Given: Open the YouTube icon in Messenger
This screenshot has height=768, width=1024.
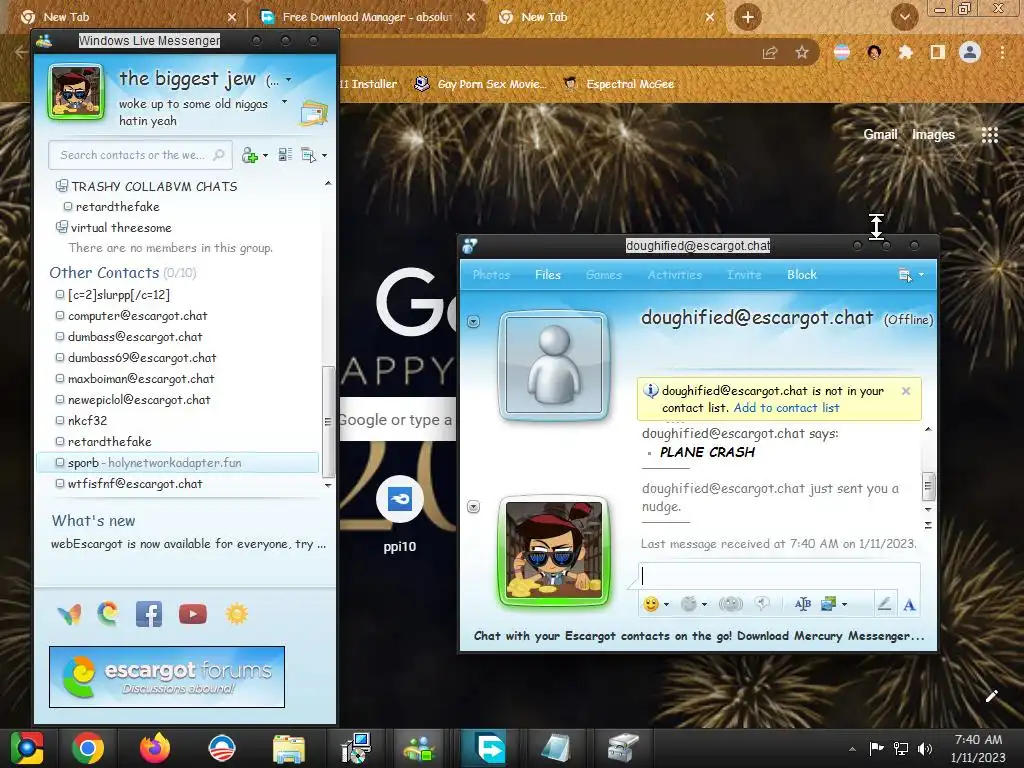Looking at the screenshot, I should click(x=193, y=614).
